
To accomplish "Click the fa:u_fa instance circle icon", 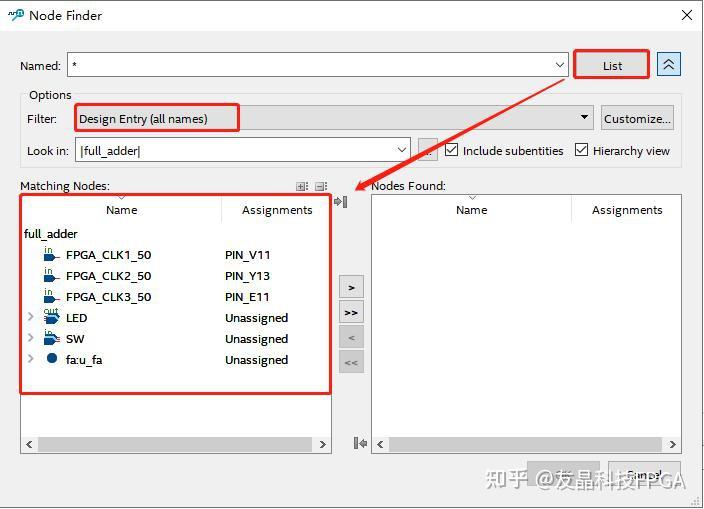I will (52, 358).
